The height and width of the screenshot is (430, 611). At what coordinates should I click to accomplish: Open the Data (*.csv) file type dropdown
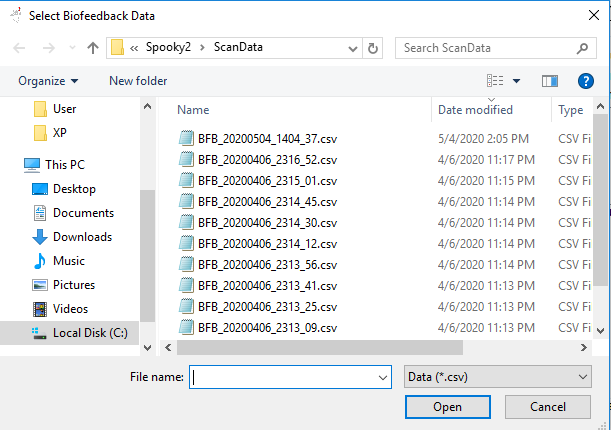(496, 376)
